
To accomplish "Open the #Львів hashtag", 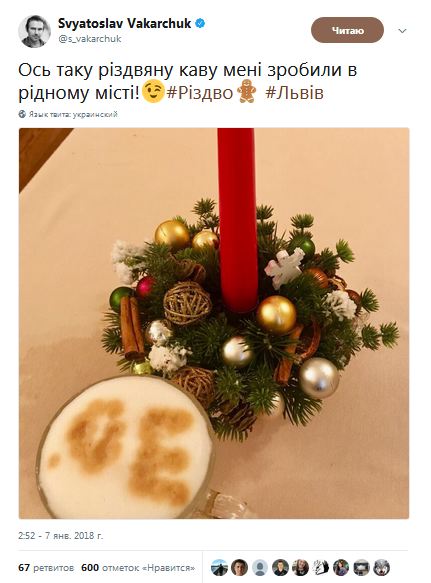I will (x=295, y=93).
